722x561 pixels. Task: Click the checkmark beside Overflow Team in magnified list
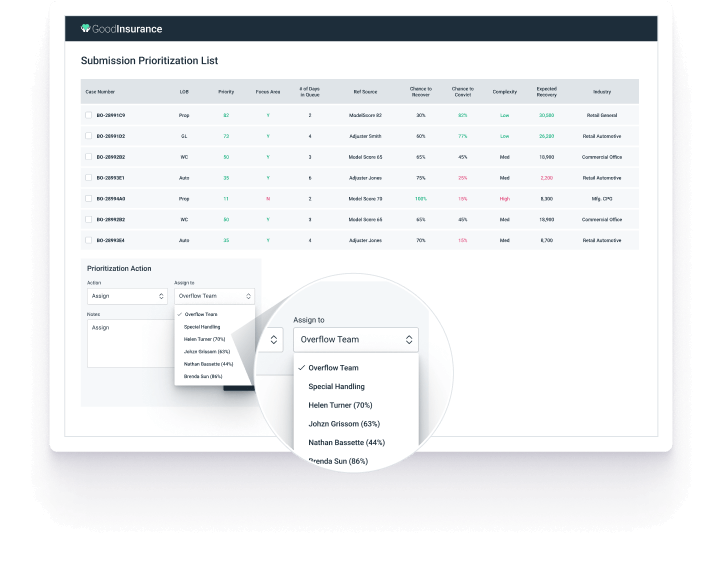tap(301, 368)
